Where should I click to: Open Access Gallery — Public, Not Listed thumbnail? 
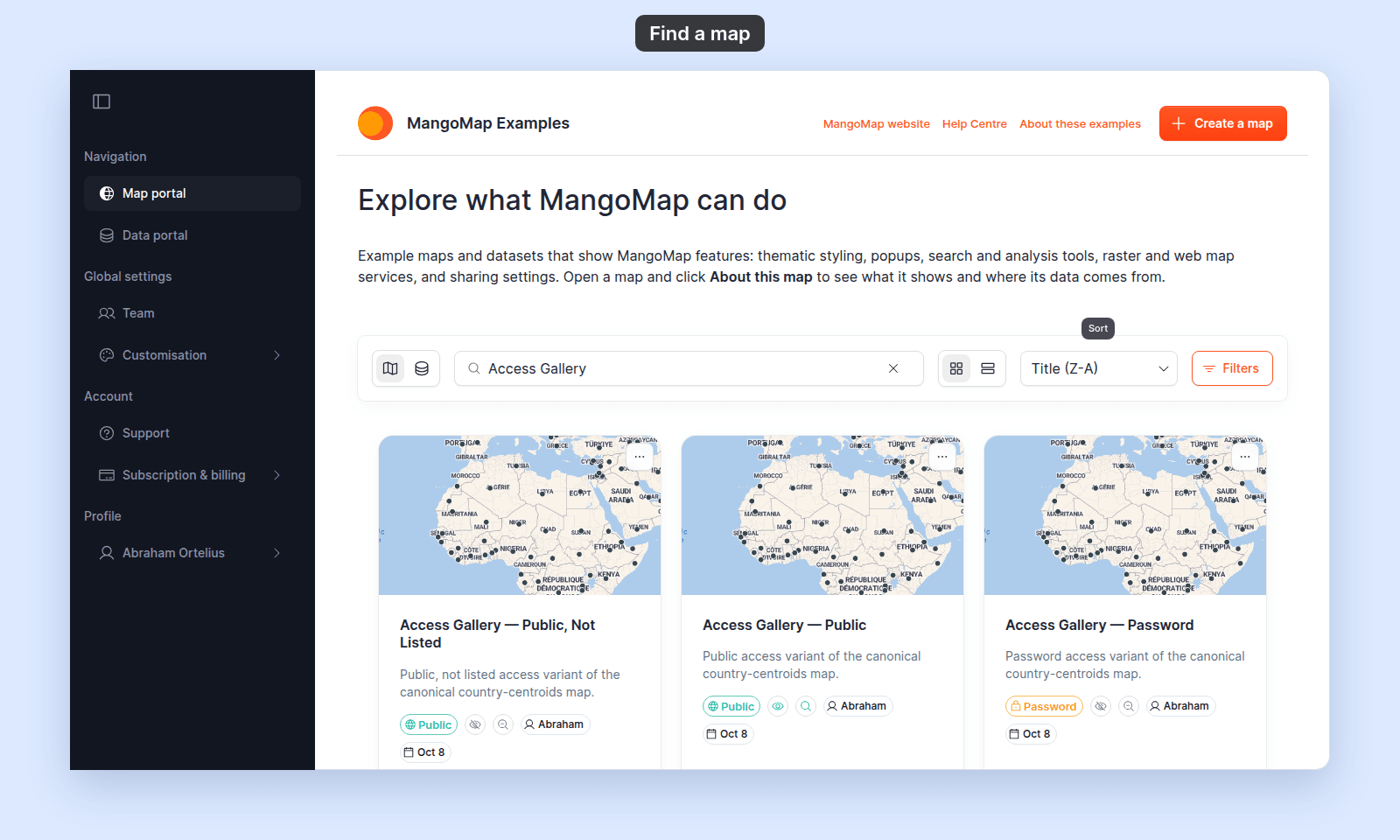pyautogui.click(x=520, y=515)
